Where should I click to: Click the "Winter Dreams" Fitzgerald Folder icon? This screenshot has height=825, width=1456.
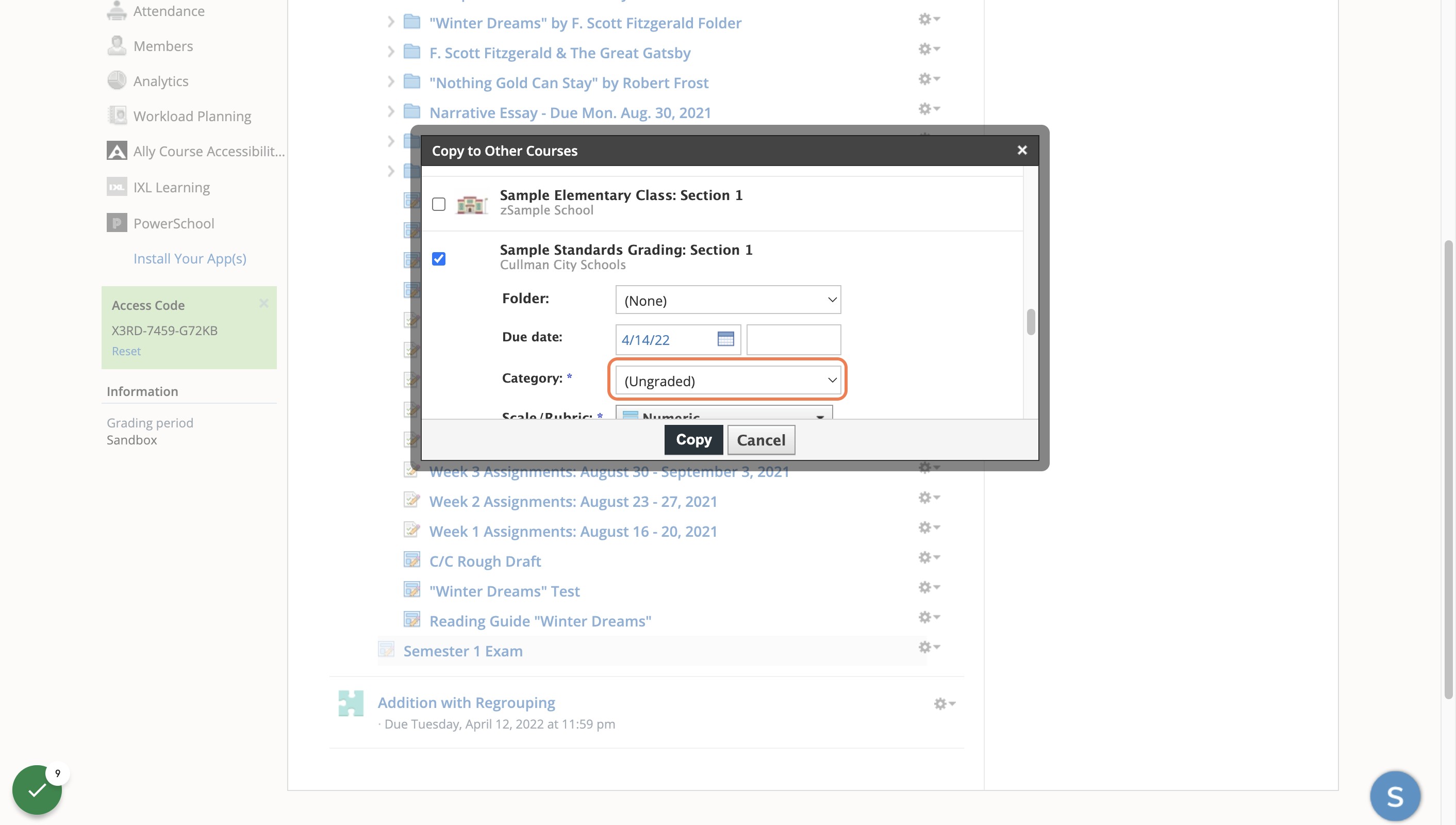point(412,22)
